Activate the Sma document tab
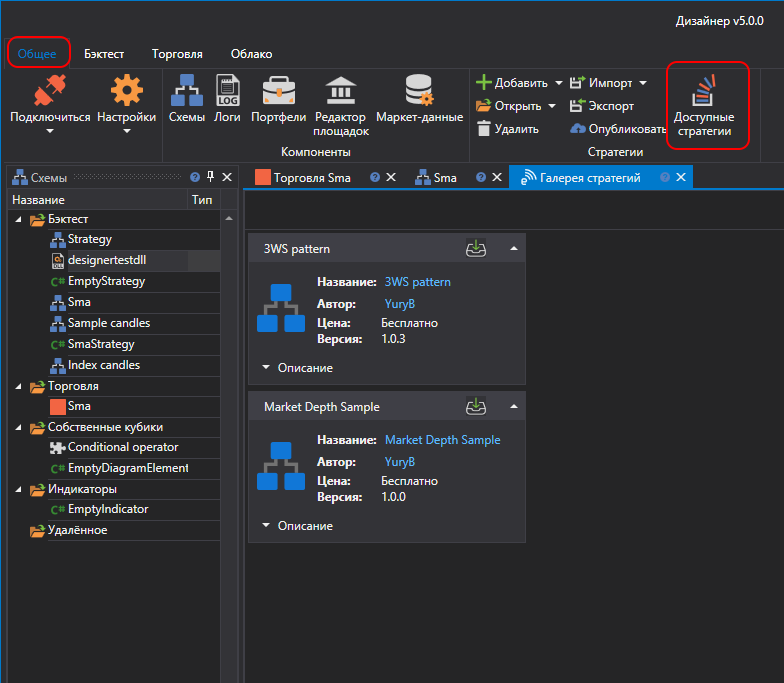Screen dimensions: 784x683 (x=445, y=178)
